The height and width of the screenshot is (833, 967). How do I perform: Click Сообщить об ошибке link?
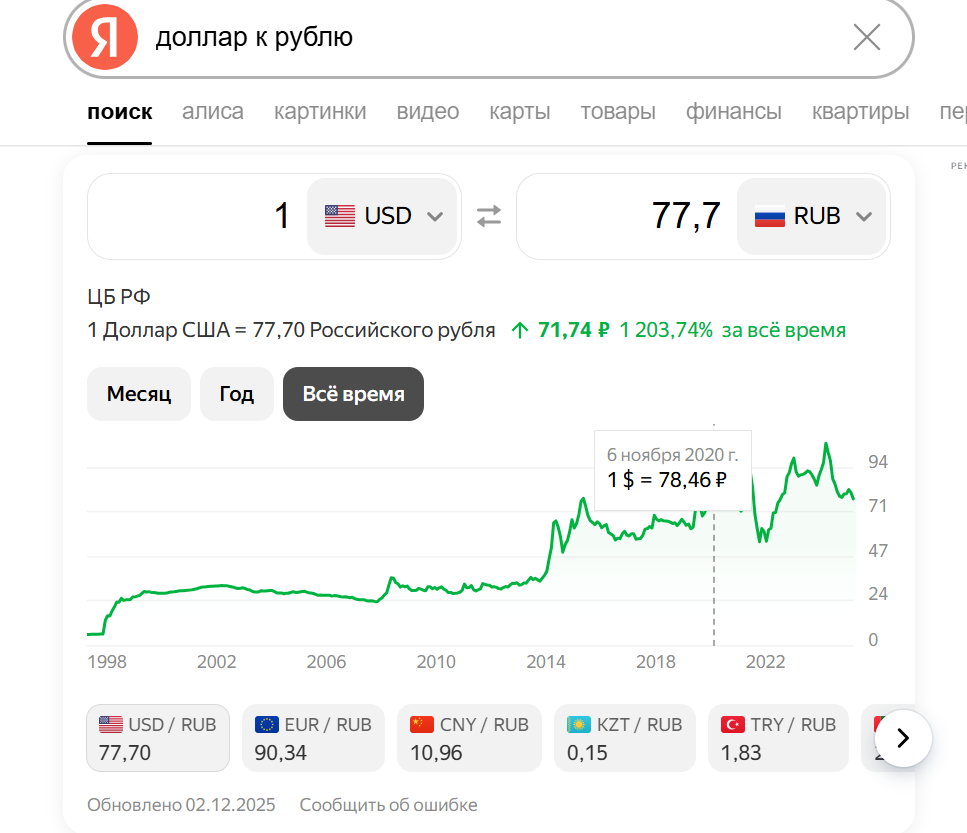(x=388, y=805)
